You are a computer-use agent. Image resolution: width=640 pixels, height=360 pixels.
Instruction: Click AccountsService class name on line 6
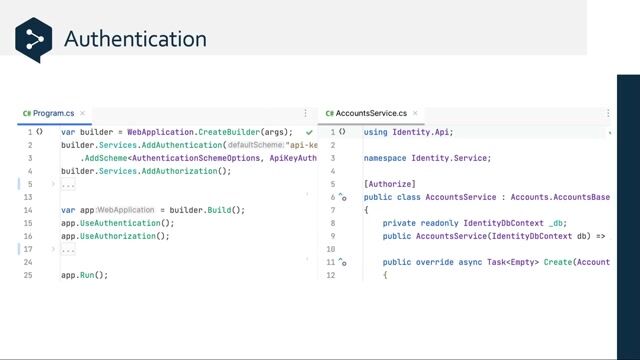click(x=461, y=197)
